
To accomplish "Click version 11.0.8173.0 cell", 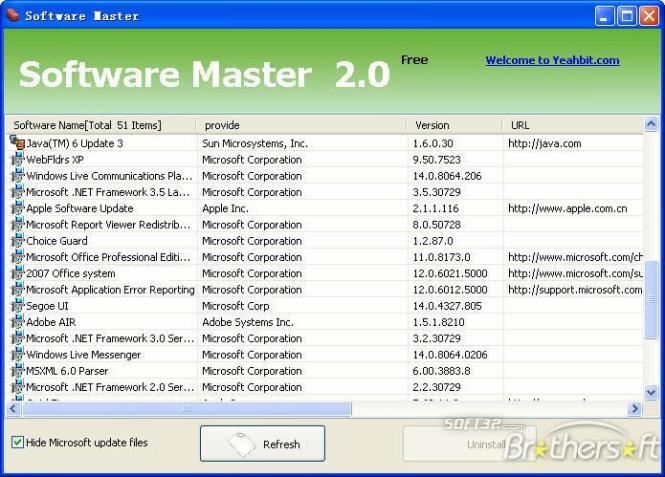I will coord(441,257).
